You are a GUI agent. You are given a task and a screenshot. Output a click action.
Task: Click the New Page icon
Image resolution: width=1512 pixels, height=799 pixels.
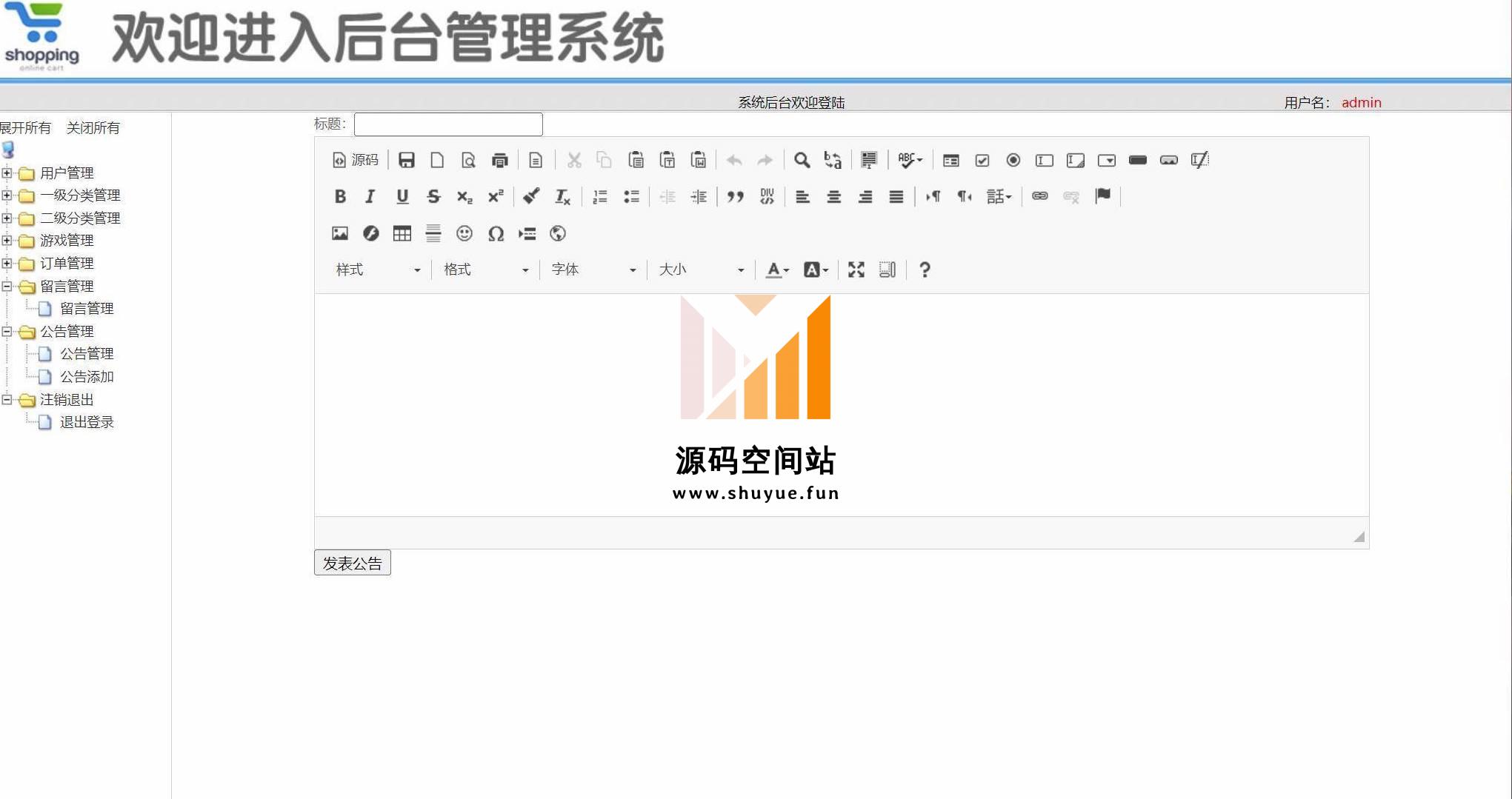437,160
